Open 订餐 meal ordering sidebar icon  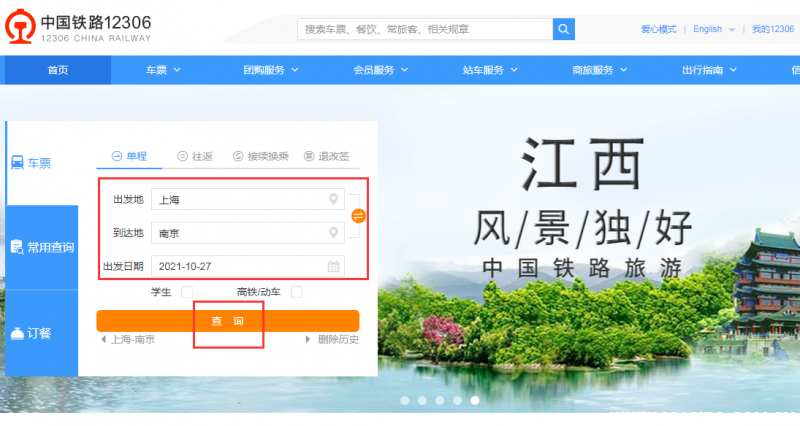[x=41, y=333]
